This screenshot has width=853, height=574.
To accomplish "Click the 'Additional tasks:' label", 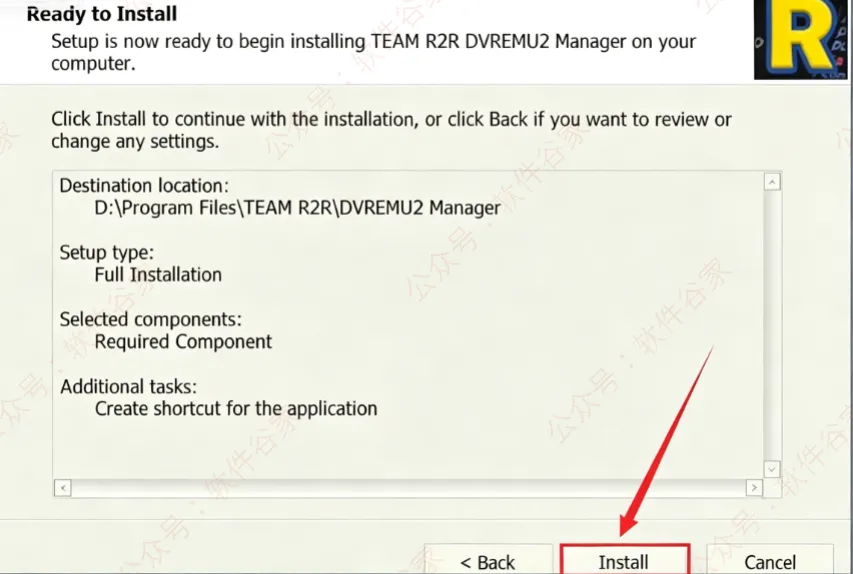I will click(x=128, y=386).
